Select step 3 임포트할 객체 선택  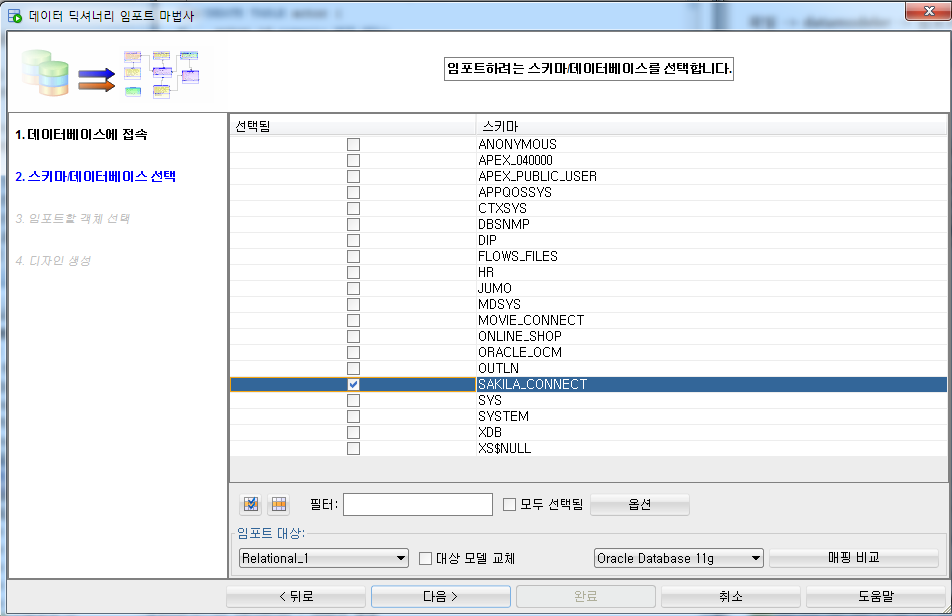(72, 218)
